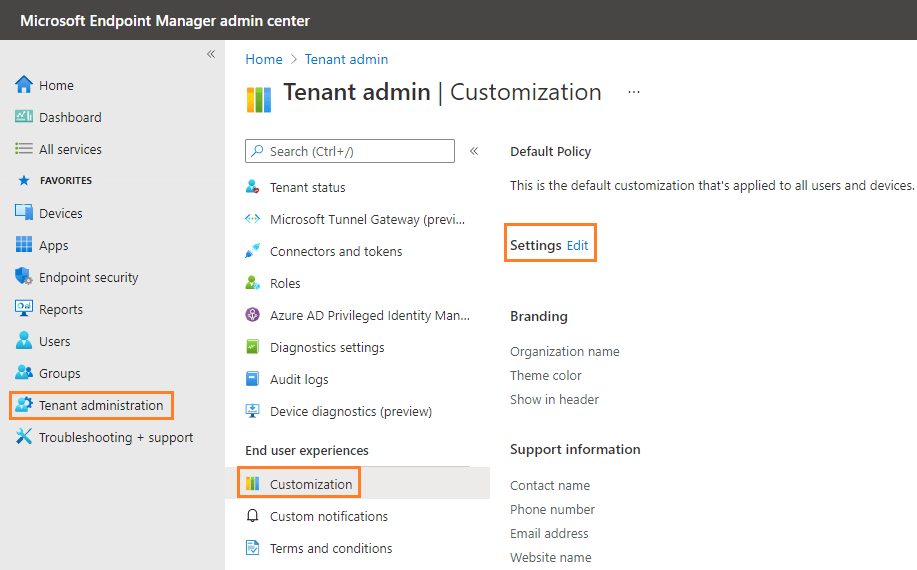917x570 pixels.
Task: Click the 'Theme color' label
Action: [546, 375]
